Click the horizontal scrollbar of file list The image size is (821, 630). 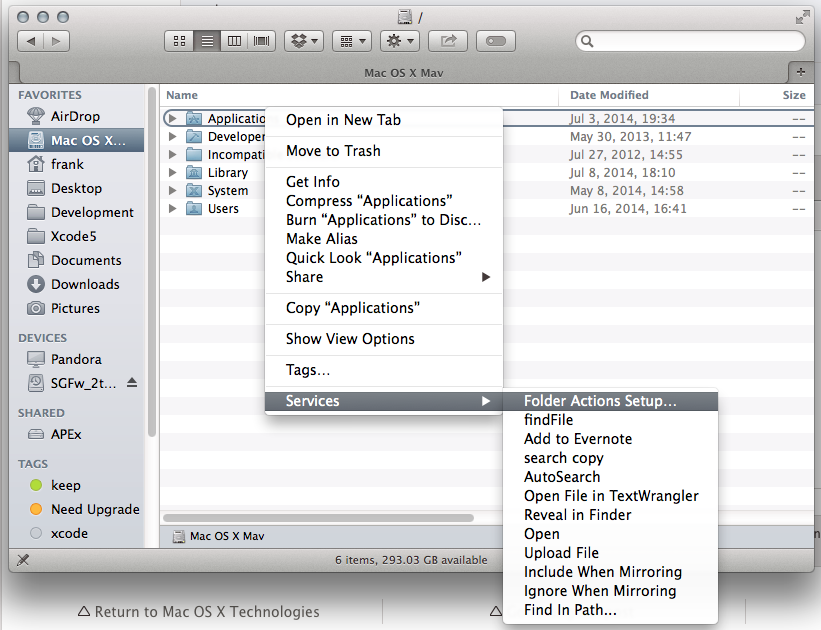tap(318, 517)
